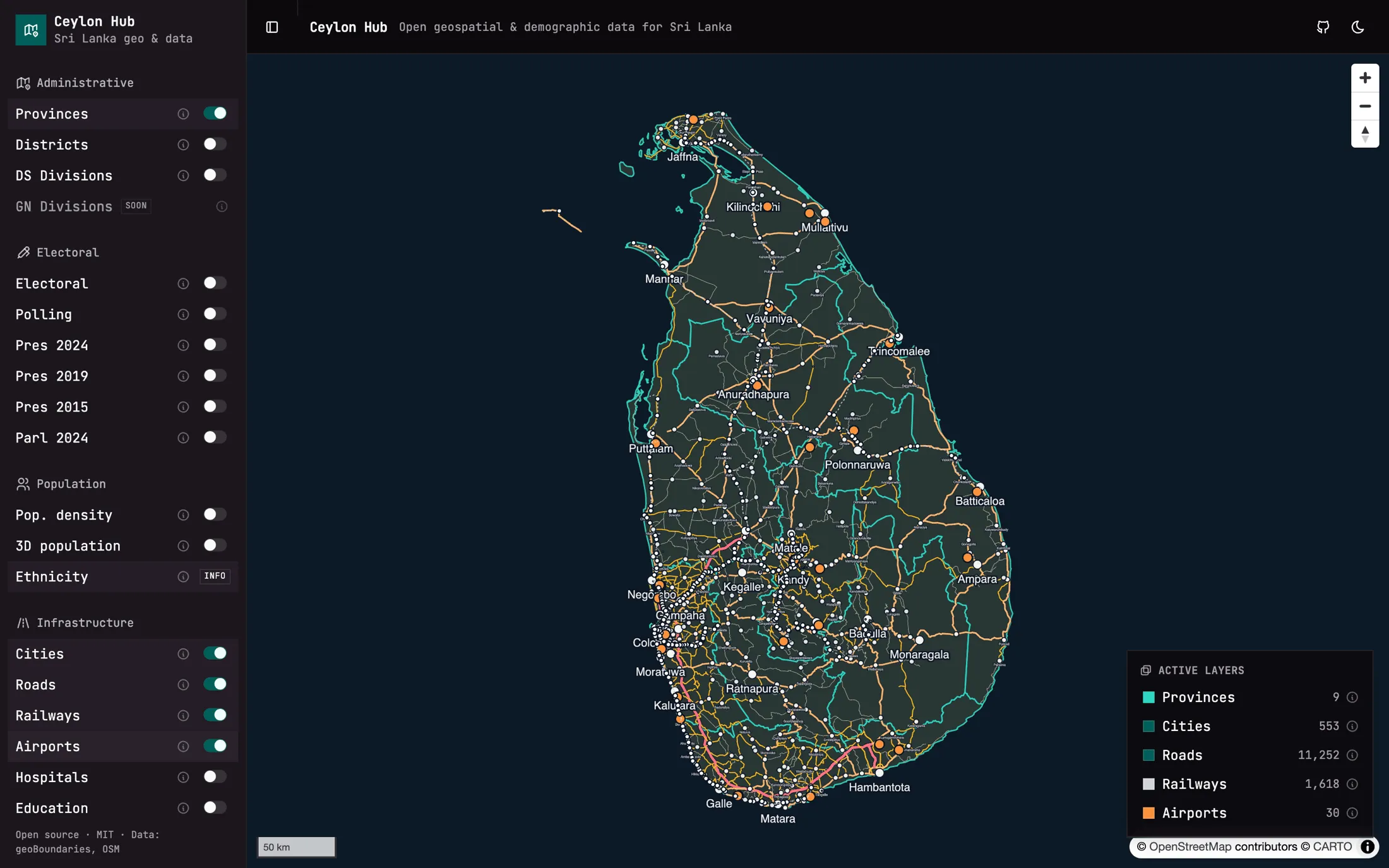The width and height of the screenshot is (1389, 868).
Task: Turn off the Provinces layer toggle
Action: tap(215, 114)
